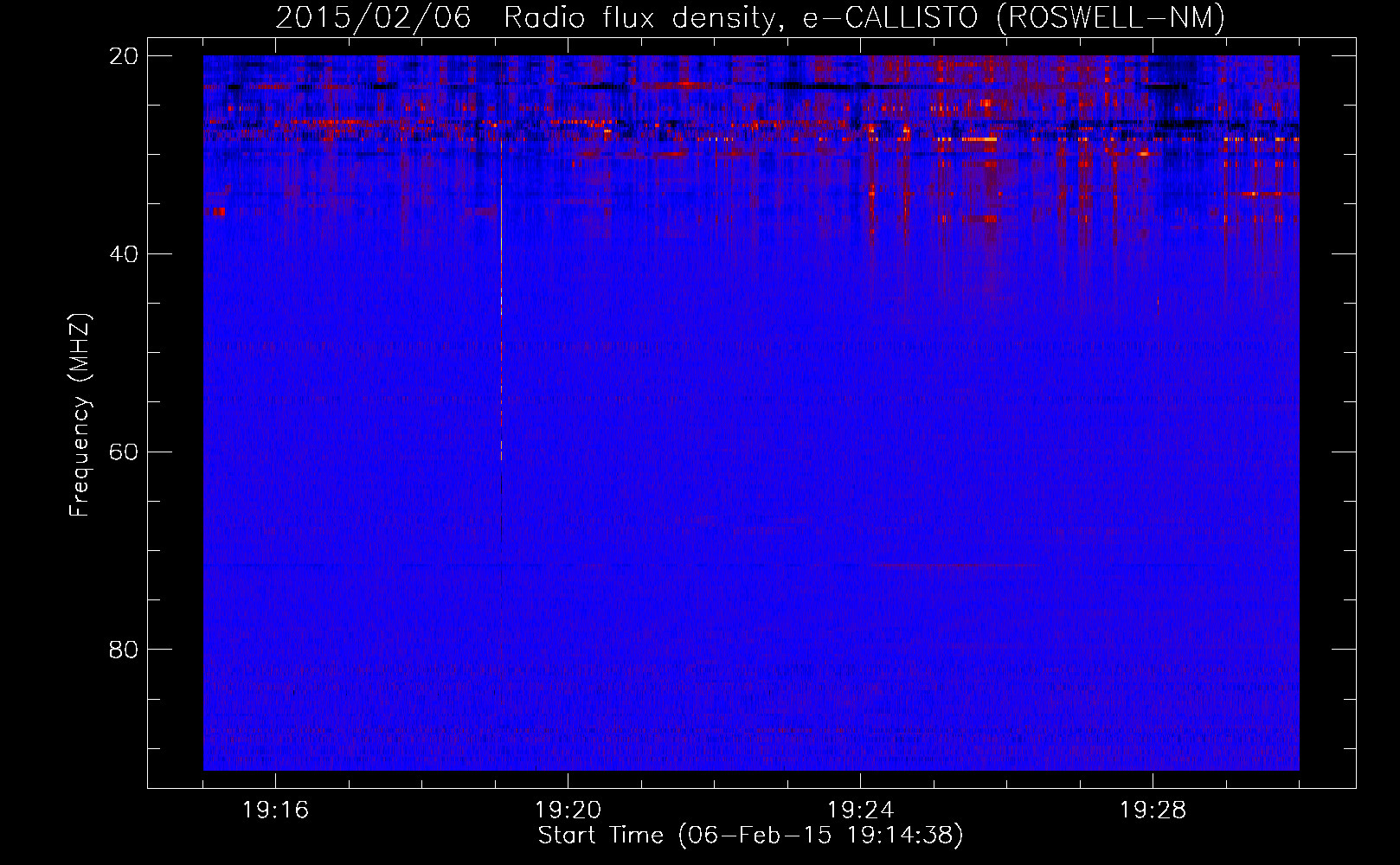Click the 20 frequency tick label
1400x865 pixels.
pos(124,56)
